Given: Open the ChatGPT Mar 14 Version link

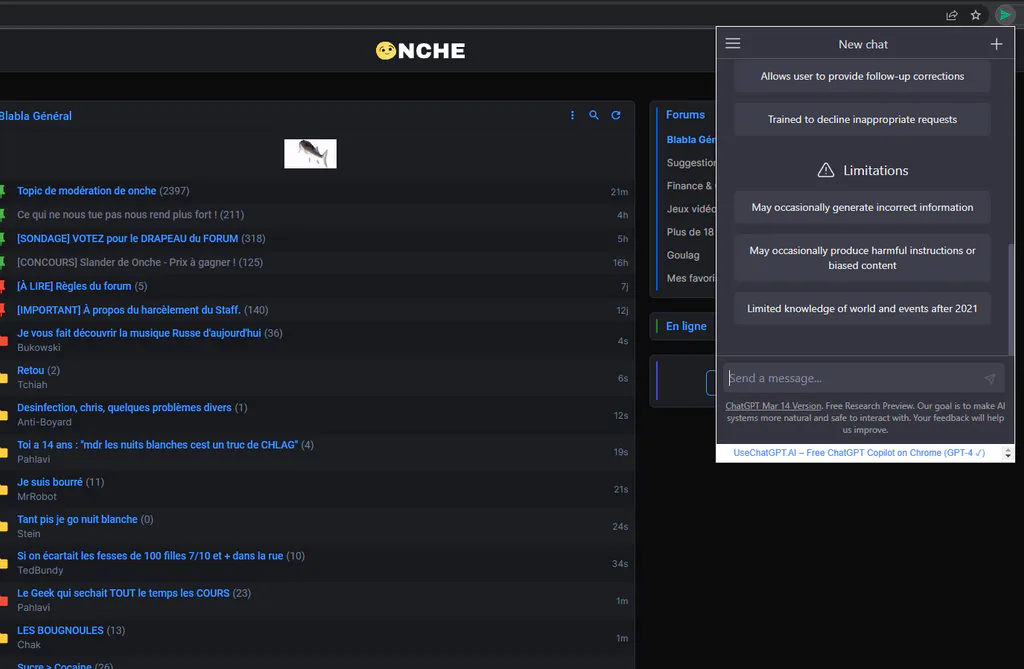Looking at the screenshot, I should [x=773, y=406].
